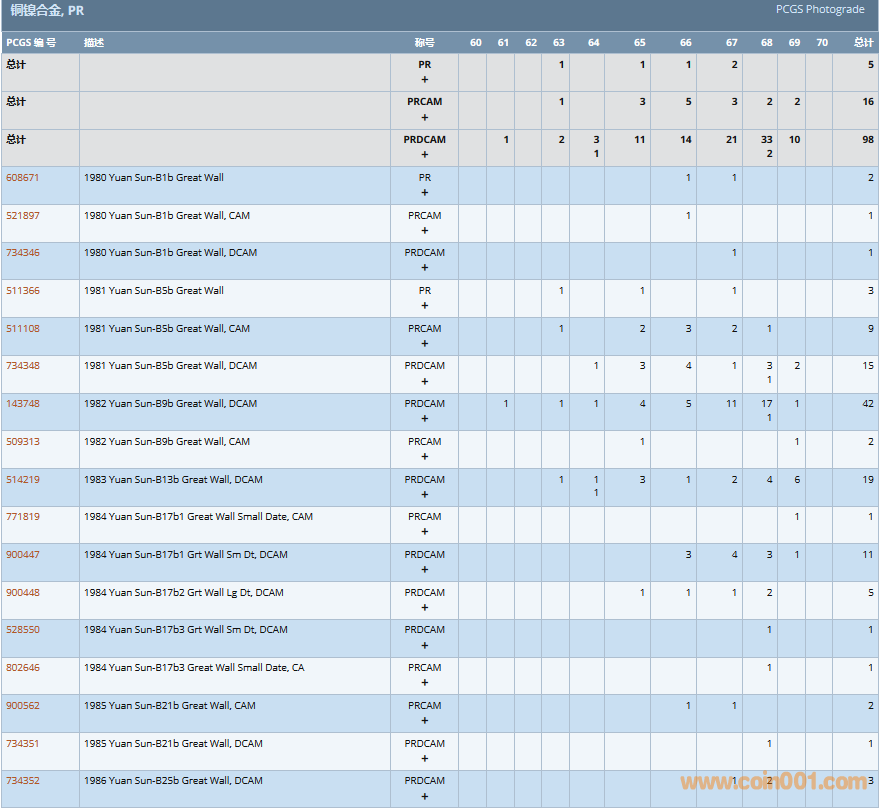
Task: Click the PCGS 编号 column header
Action: click(31, 43)
